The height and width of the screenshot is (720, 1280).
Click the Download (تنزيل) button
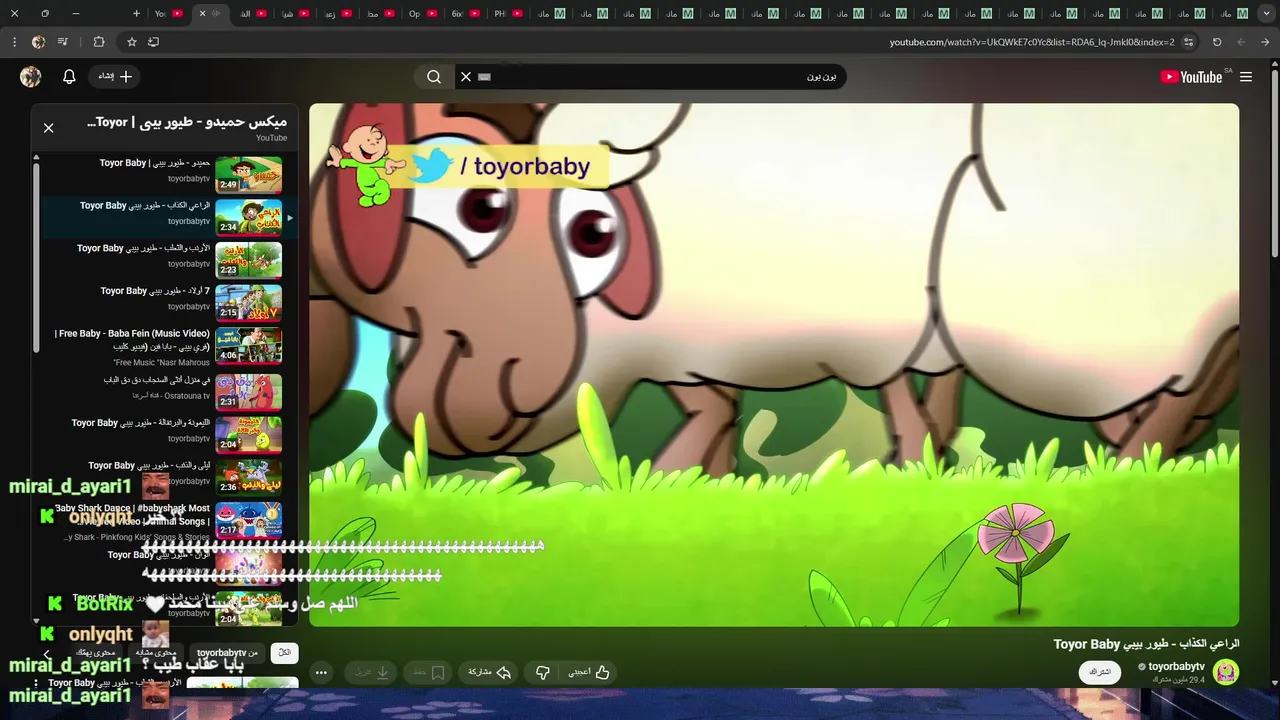[370, 673]
